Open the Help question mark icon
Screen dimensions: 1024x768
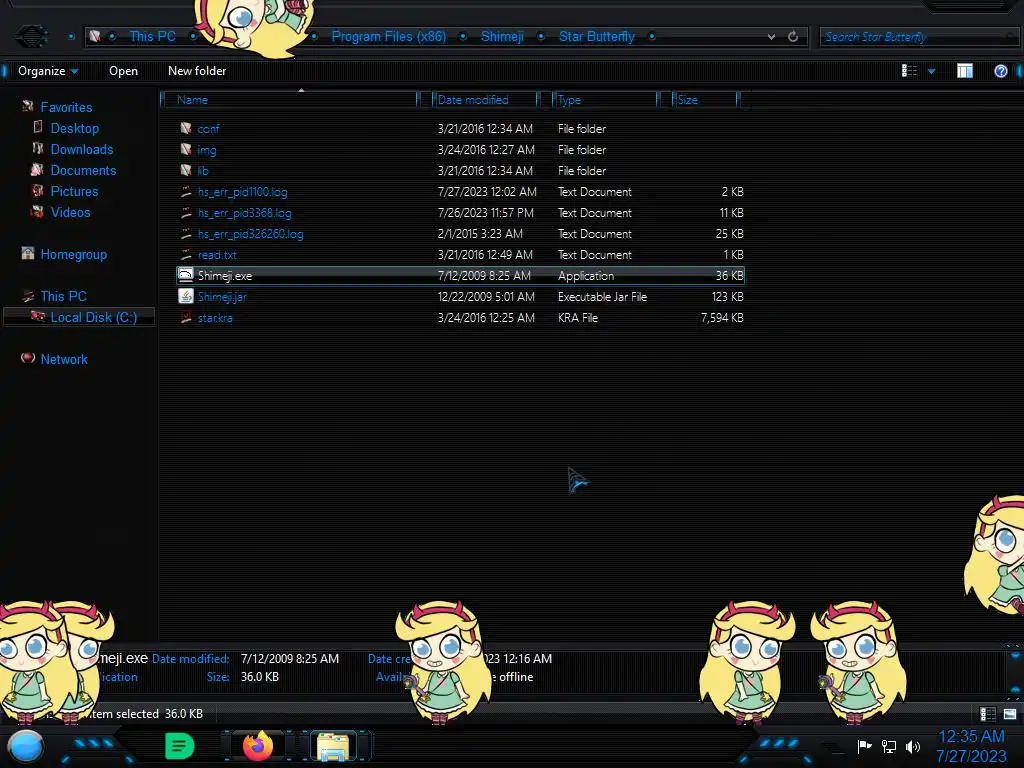(1000, 71)
